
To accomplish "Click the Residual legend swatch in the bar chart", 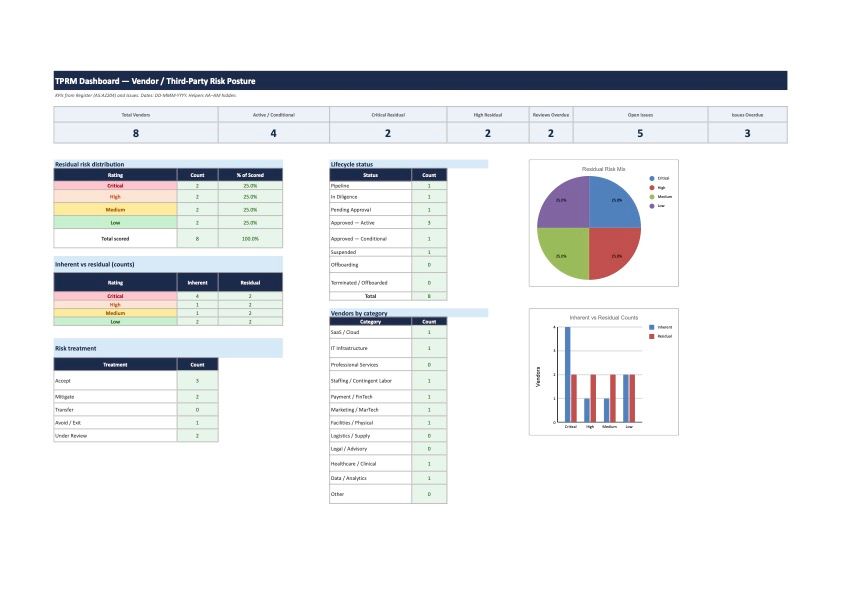I will click(652, 336).
